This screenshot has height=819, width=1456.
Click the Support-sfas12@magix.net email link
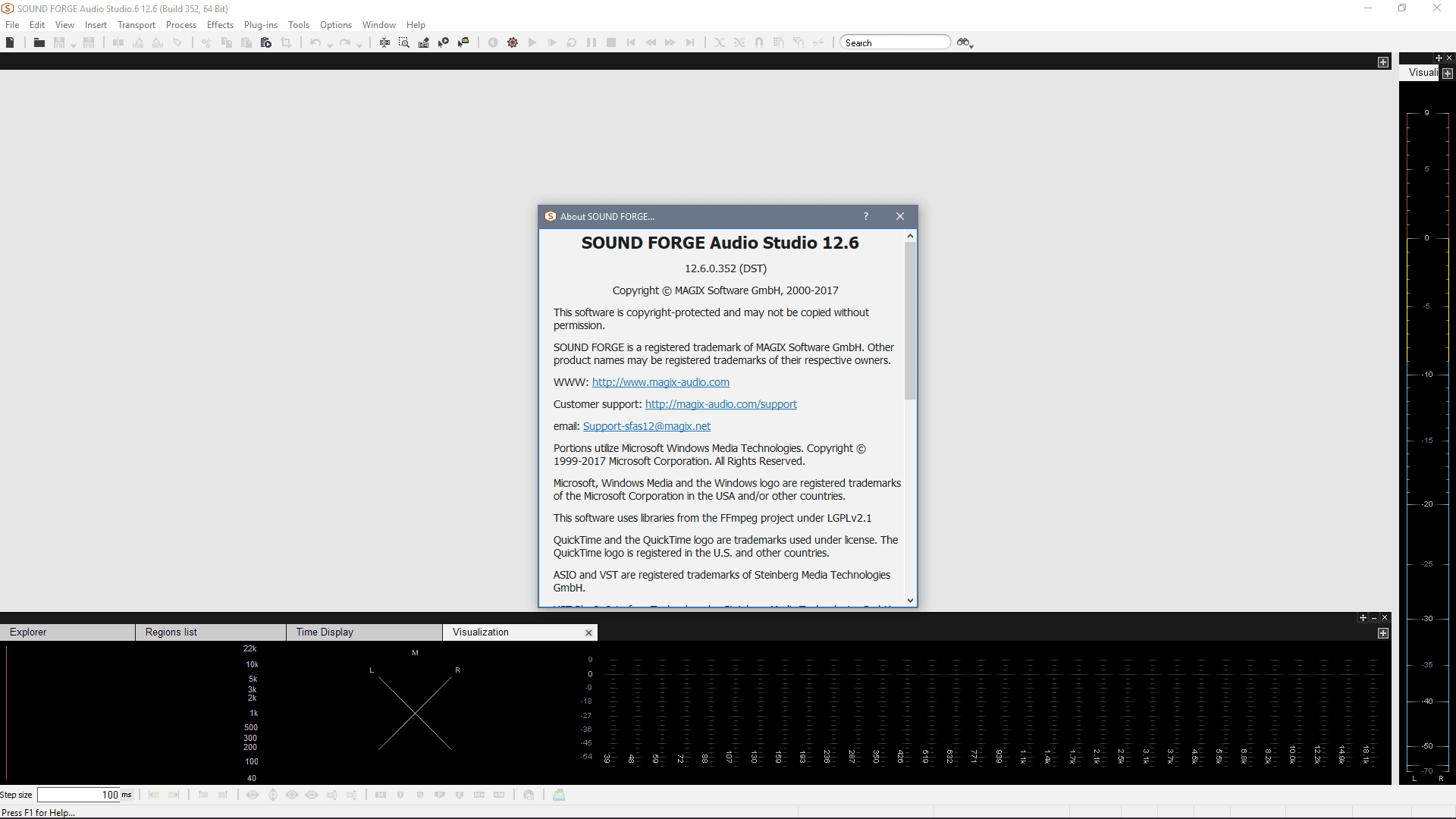[x=646, y=426]
